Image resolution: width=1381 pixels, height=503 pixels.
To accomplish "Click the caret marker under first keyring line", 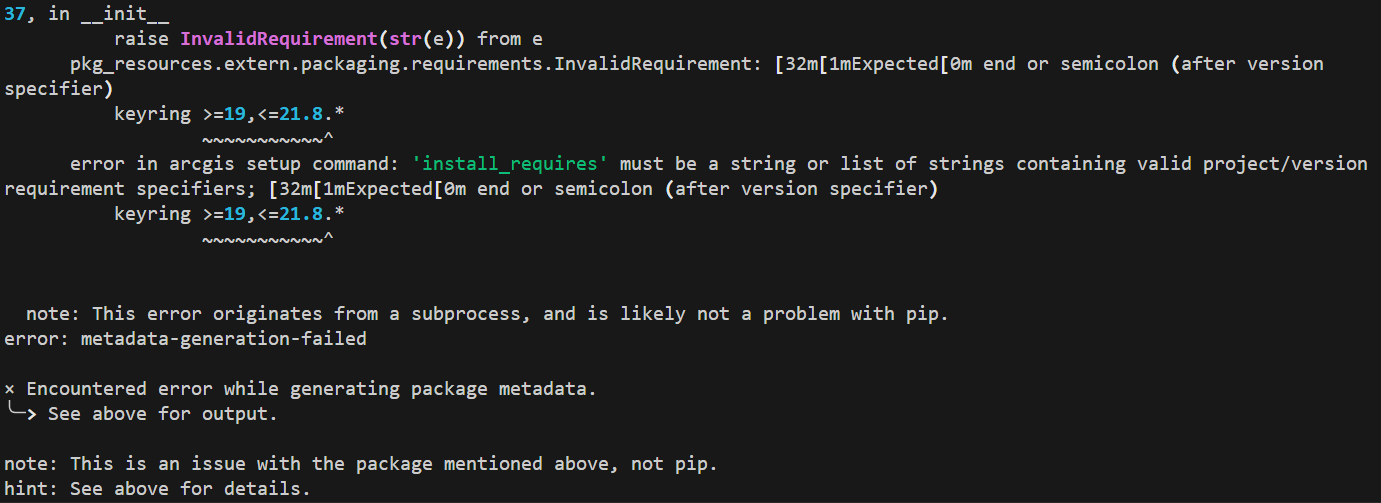I will [328, 137].
